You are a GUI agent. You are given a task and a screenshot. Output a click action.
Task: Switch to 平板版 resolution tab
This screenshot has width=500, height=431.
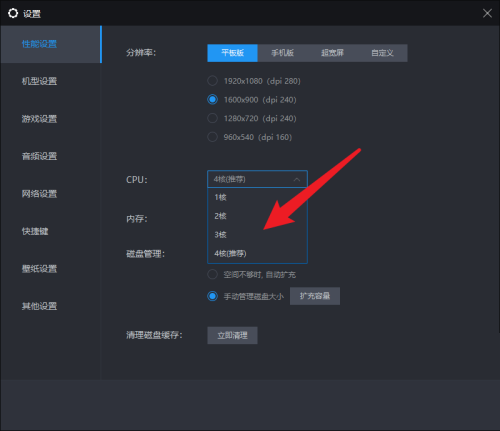pos(232,53)
